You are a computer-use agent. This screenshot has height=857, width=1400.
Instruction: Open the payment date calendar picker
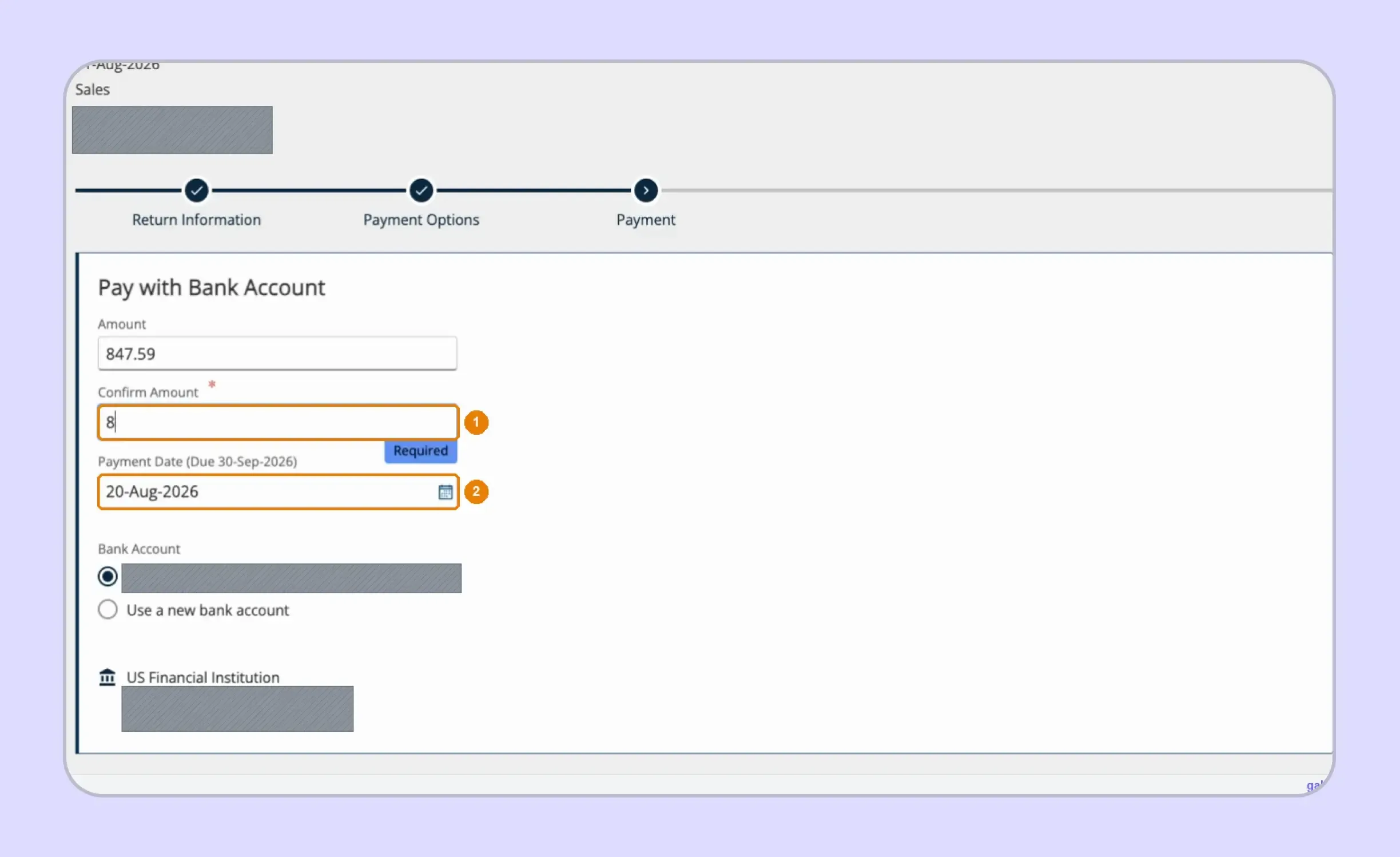click(445, 492)
